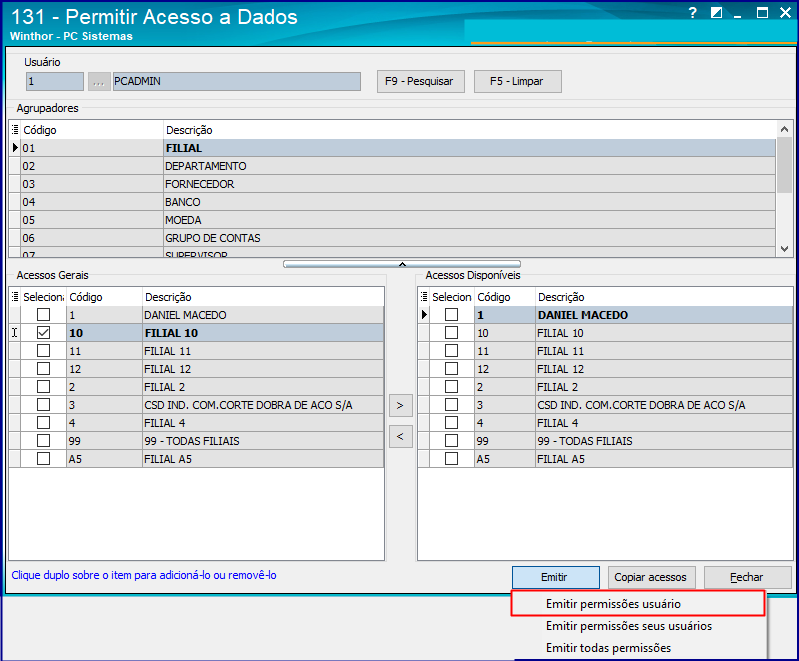799x661 pixels.
Task: Click the Emitir button
Action: (x=555, y=577)
